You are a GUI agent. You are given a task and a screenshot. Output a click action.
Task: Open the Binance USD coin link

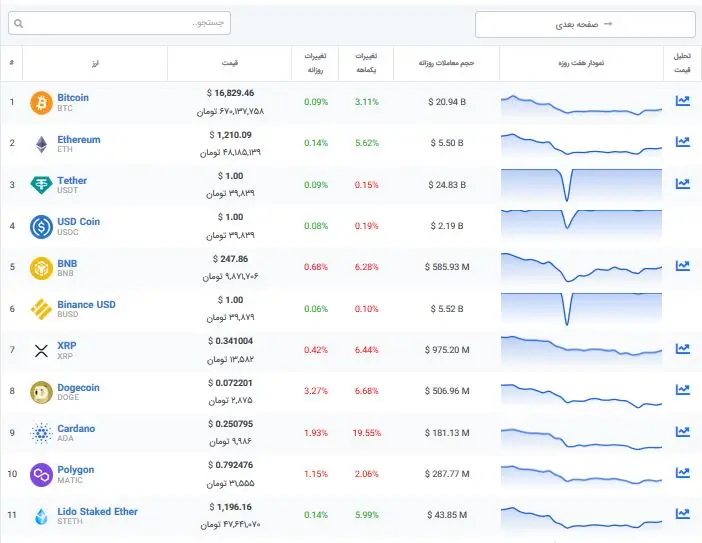(x=86, y=305)
